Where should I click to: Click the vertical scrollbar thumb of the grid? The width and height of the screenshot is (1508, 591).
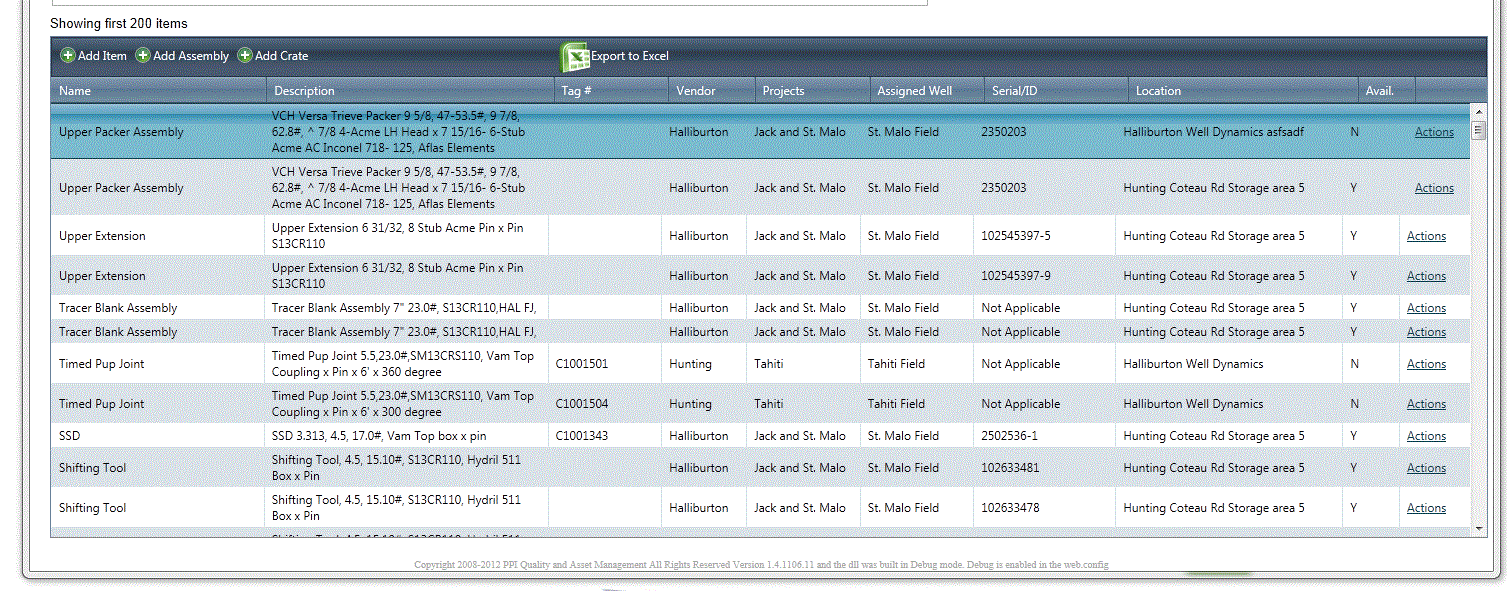[x=1478, y=130]
